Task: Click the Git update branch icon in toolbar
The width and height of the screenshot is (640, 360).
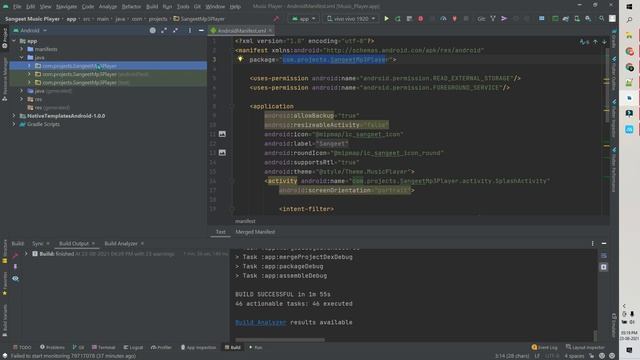Action: tap(493, 19)
